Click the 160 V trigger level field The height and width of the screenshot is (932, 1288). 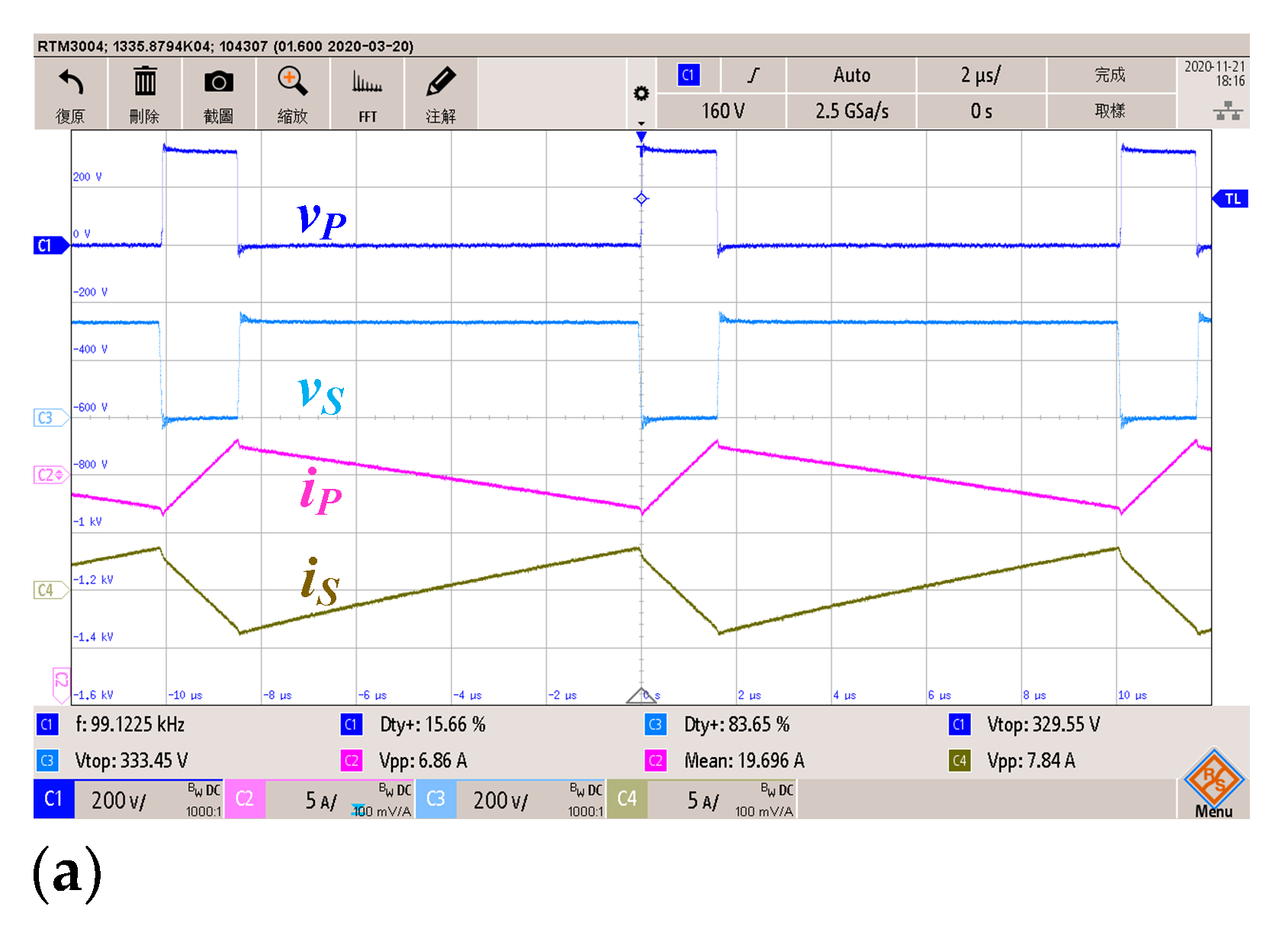click(x=721, y=111)
